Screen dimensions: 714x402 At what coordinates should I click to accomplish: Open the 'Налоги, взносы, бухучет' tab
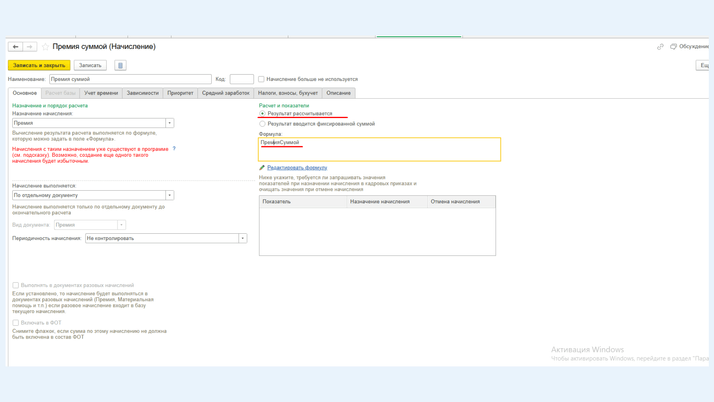tap(288, 93)
